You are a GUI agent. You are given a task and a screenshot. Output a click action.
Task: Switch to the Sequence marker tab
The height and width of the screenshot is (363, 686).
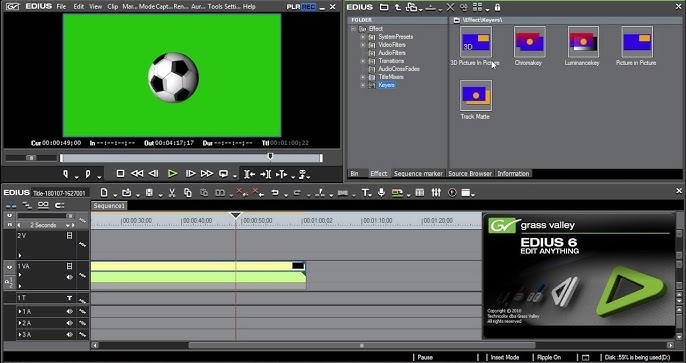tap(418, 174)
